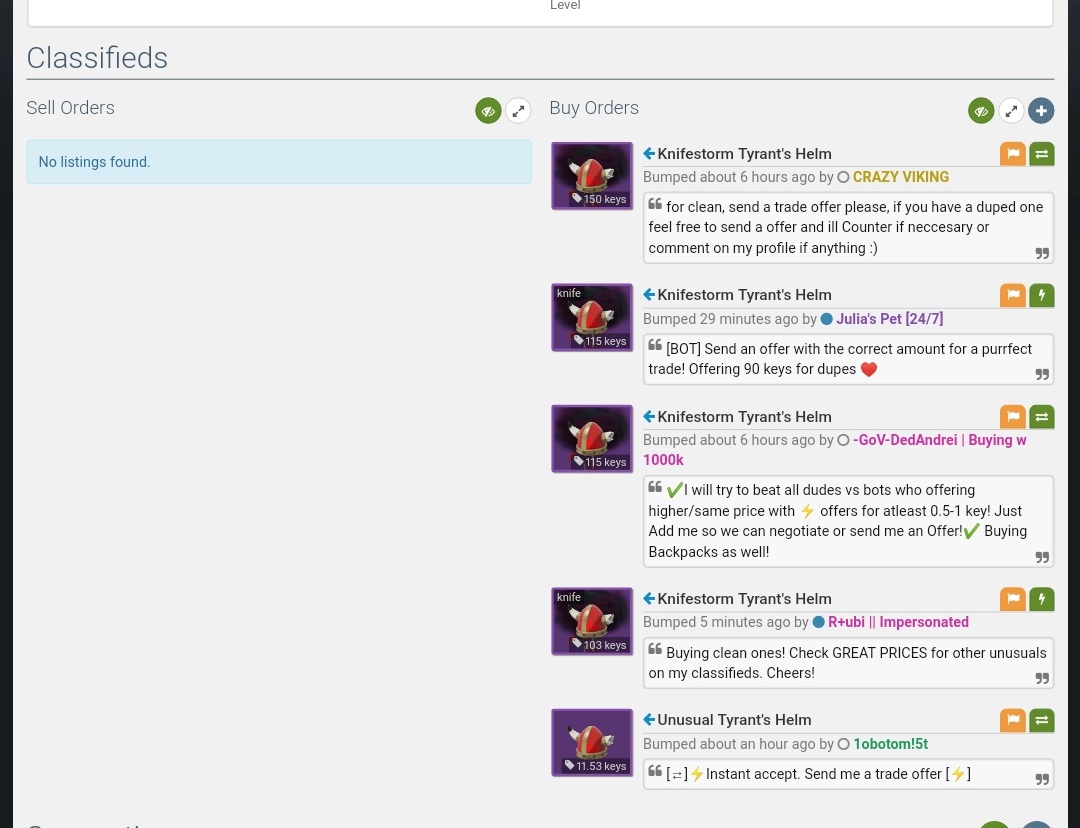
Task: Send instant offer to R+ubi
Action: [x=1041, y=599]
